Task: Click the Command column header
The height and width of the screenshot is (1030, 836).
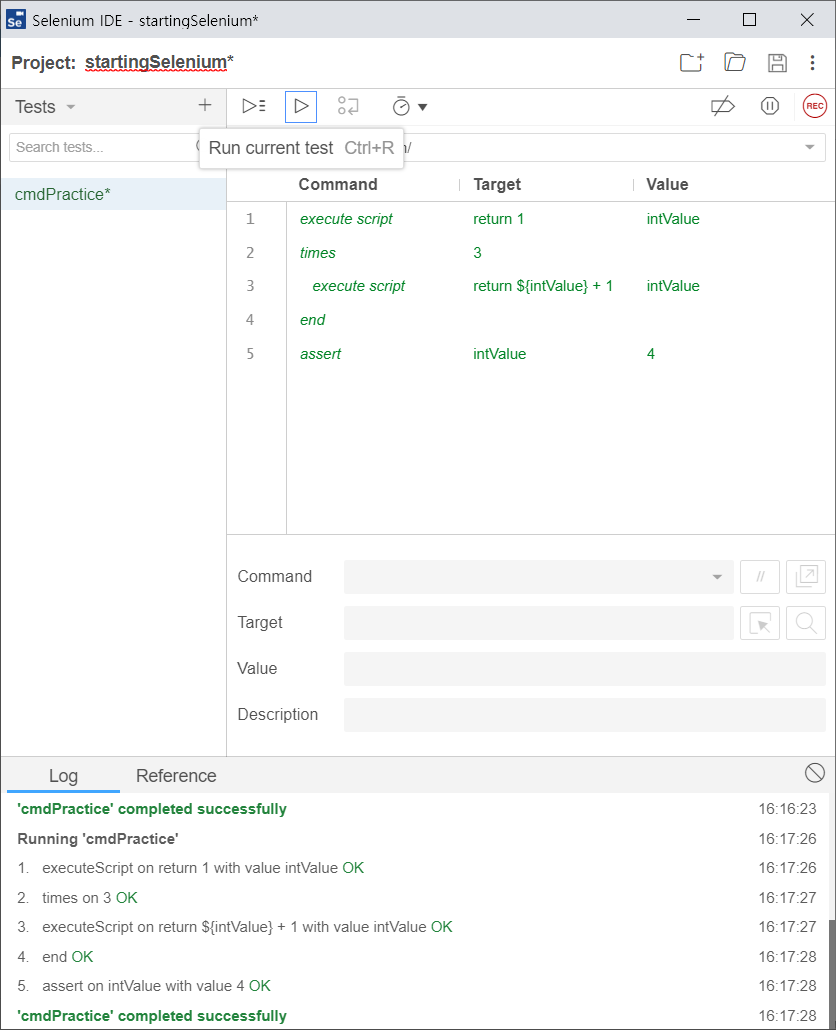Action: (338, 185)
